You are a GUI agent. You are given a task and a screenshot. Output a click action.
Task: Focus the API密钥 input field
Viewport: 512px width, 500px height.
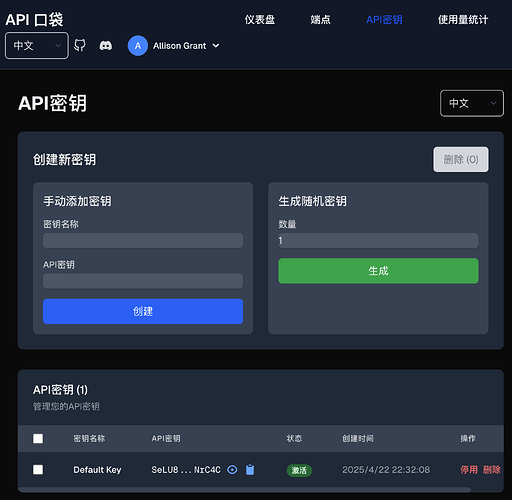[x=143, y=281]
